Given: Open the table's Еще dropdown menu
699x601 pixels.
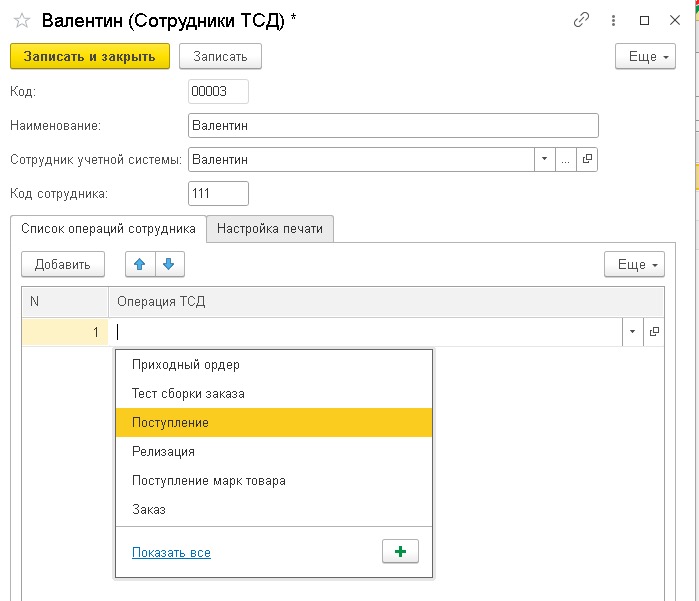Looking at the screenshot, I should 634,264.
